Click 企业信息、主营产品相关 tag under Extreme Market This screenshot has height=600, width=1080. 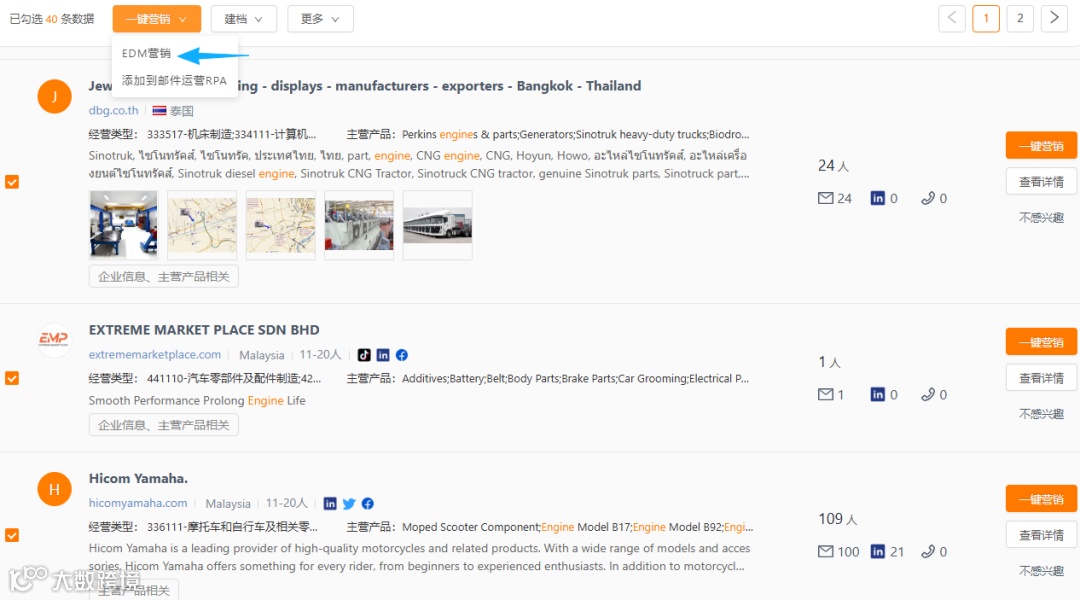164,425
